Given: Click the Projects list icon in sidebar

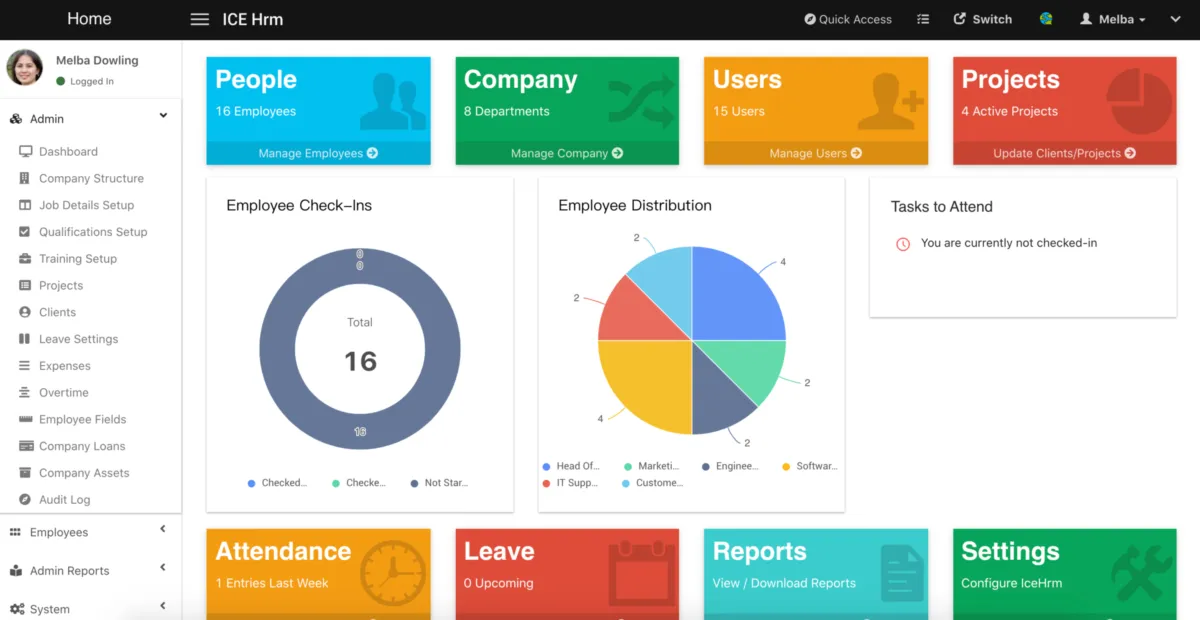Looking at the screenshot, I should (x=25, y=285).
